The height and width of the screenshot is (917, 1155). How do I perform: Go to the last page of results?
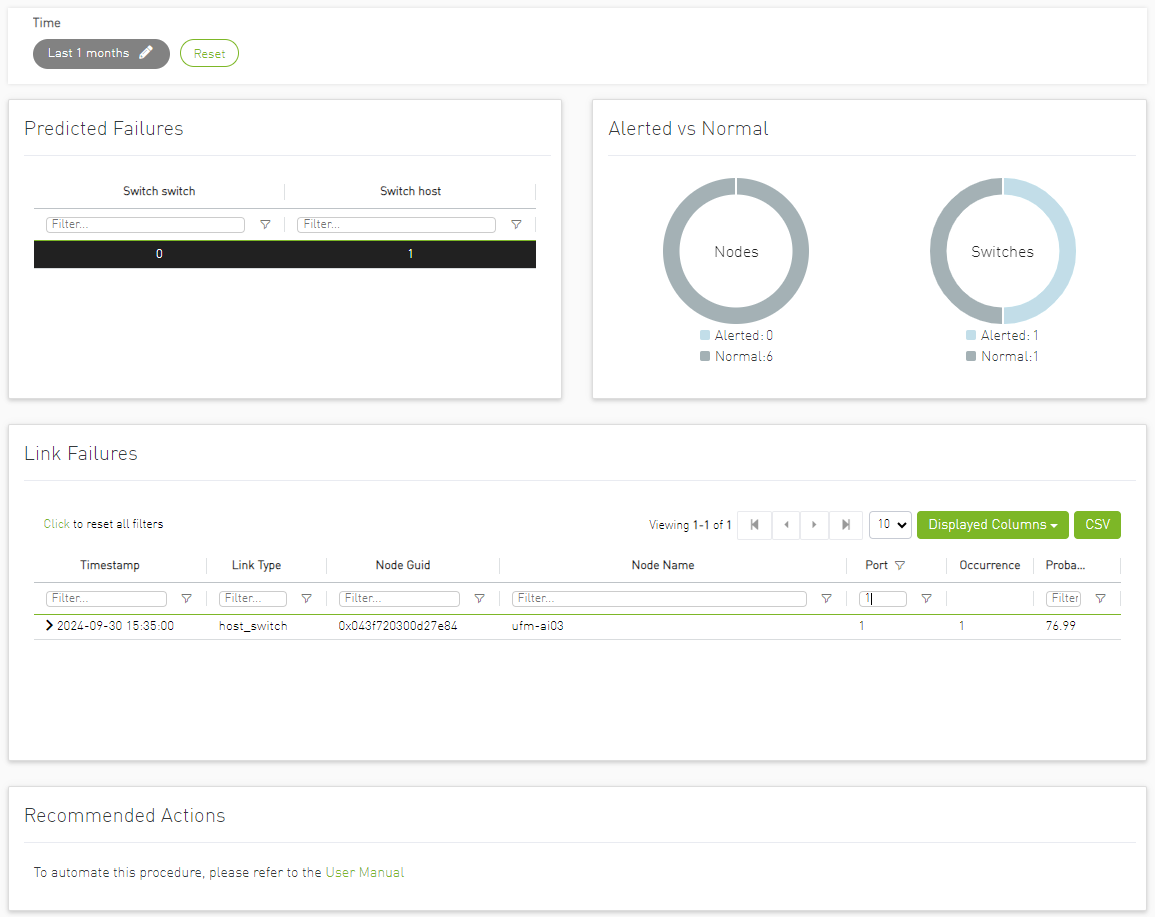(846, 525)
